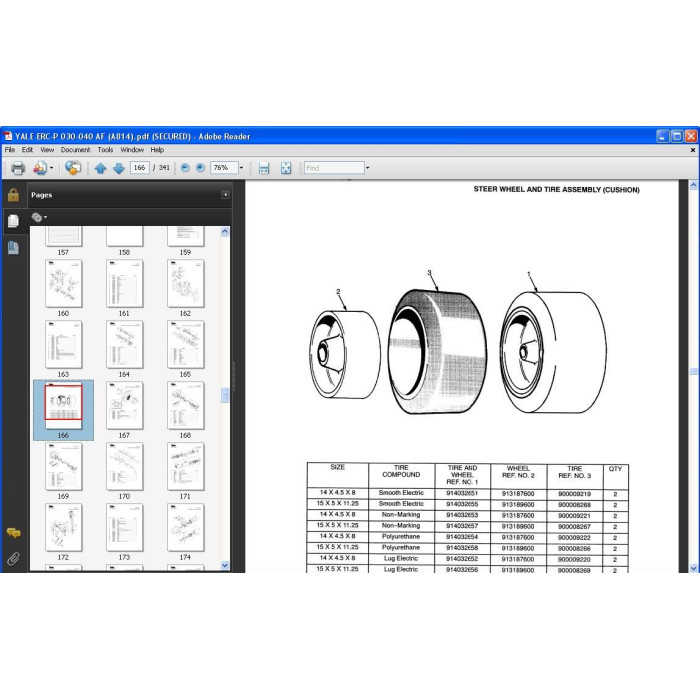This screenshot has width=700, height=700.
Task: Open the Create PDF online icon
Action: (40, 168)
